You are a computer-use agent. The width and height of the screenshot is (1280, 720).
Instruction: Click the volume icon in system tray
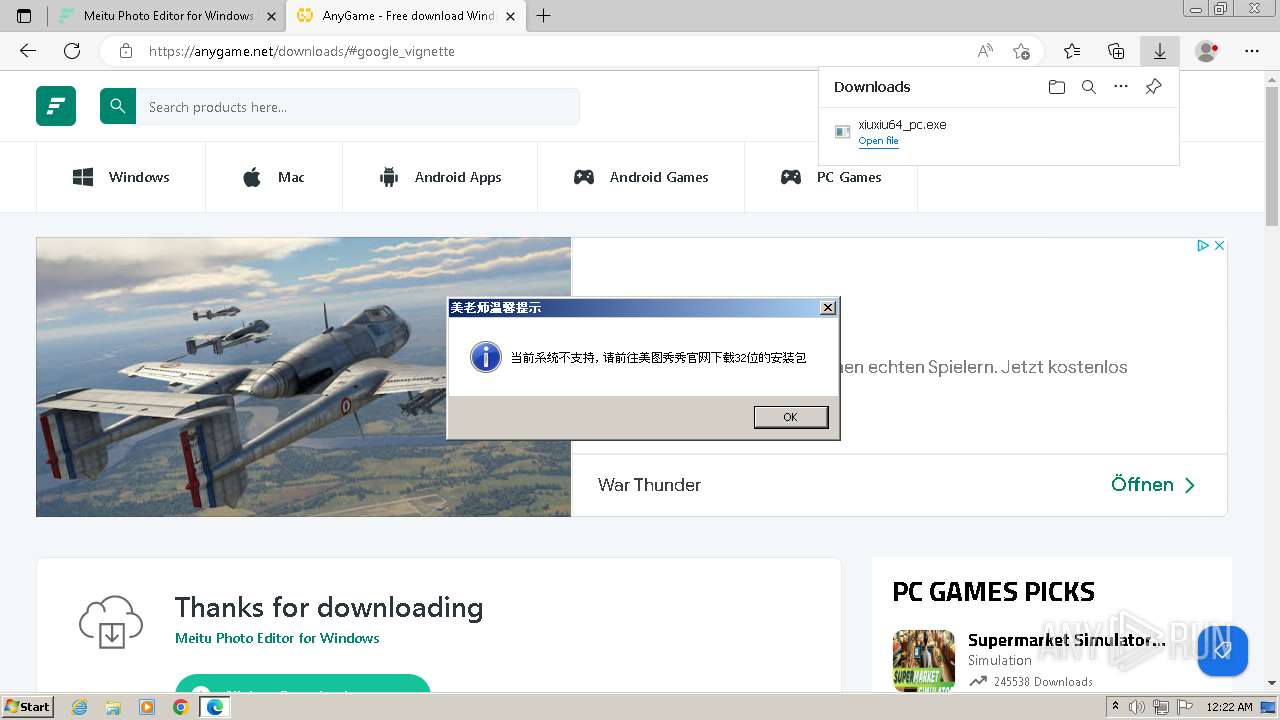coord(1138,707)
